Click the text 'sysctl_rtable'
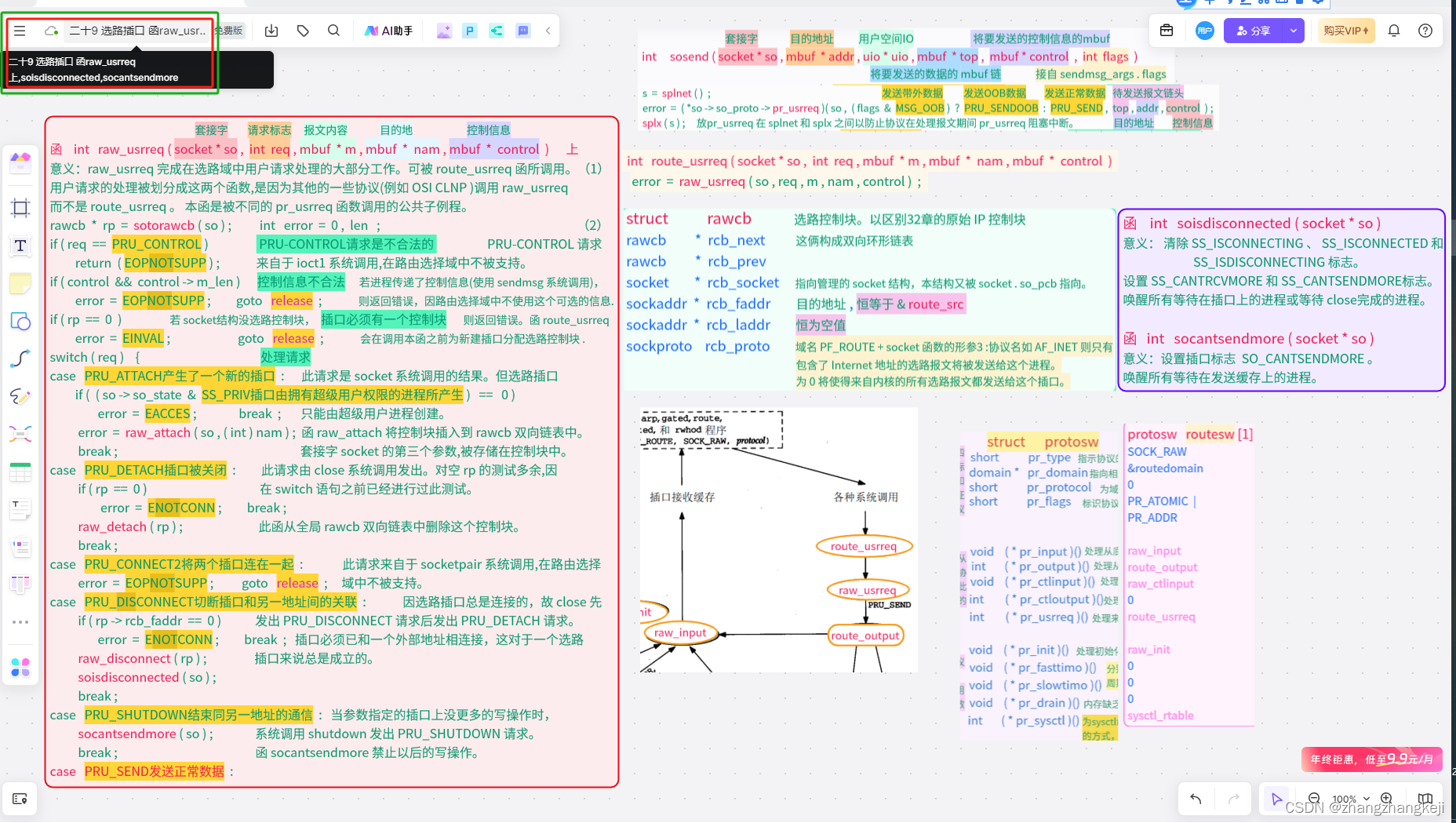 pos(1160,716)
